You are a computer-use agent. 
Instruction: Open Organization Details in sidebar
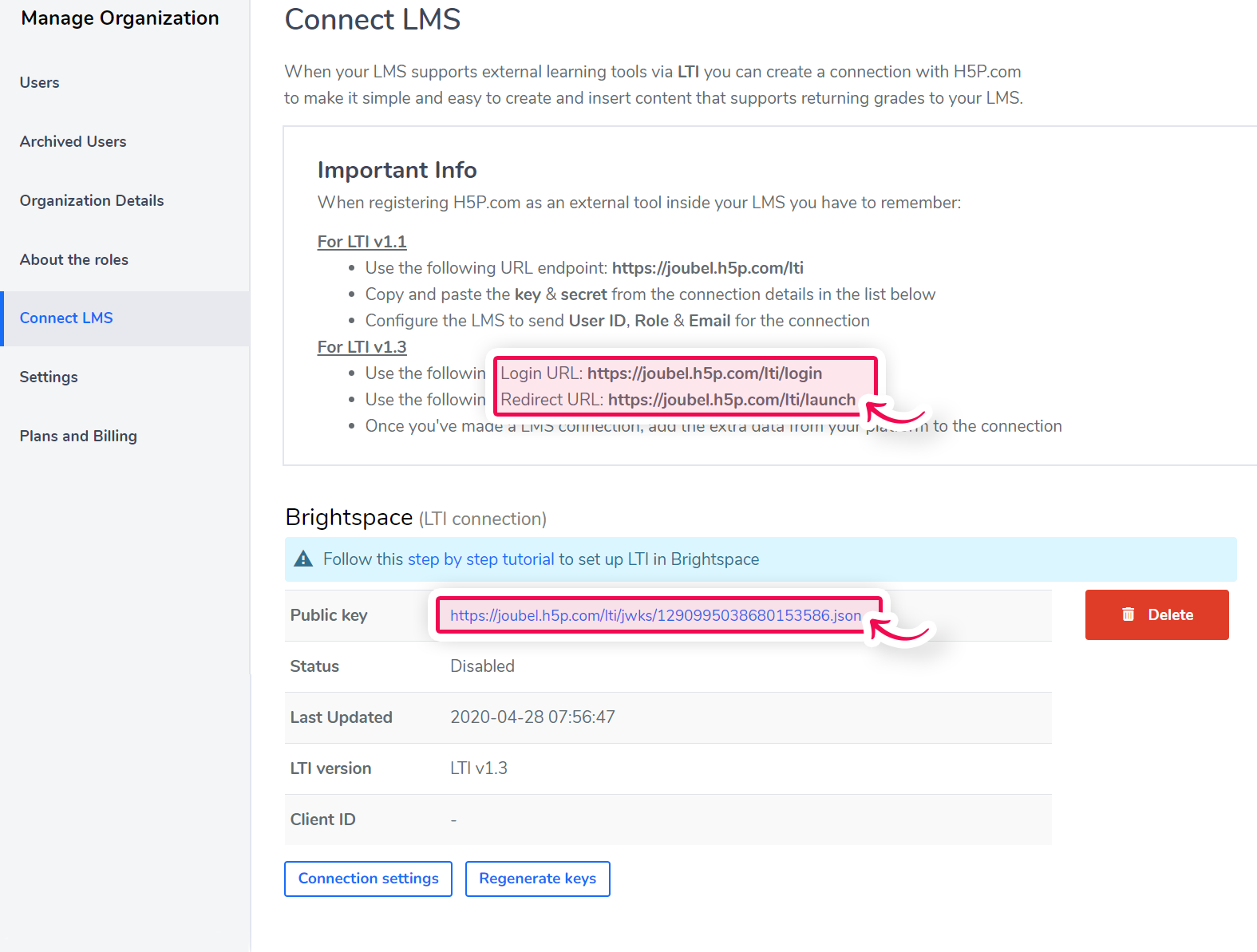coord(92,200)
